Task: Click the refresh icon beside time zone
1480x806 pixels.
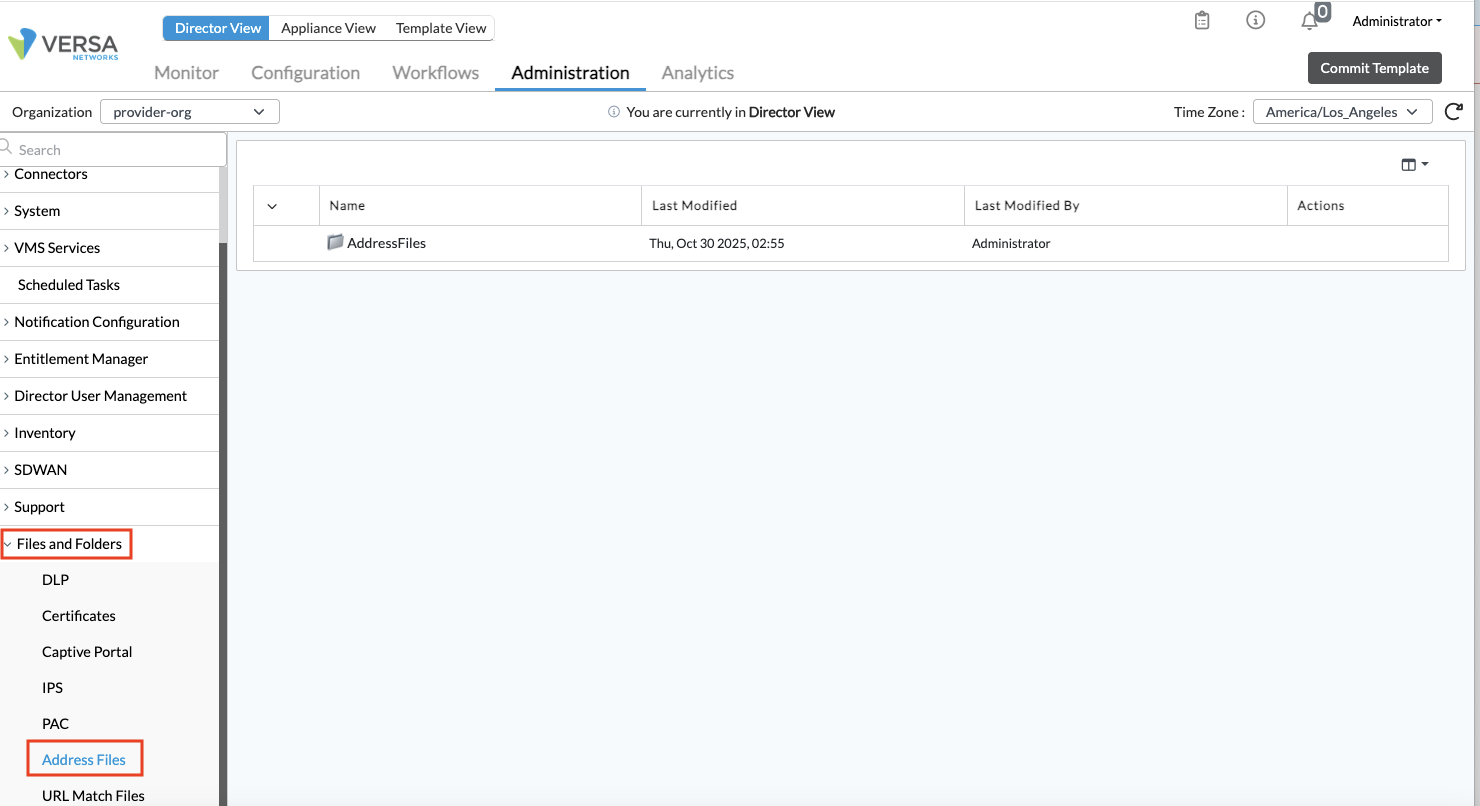Action: [x=1454, y=112]
